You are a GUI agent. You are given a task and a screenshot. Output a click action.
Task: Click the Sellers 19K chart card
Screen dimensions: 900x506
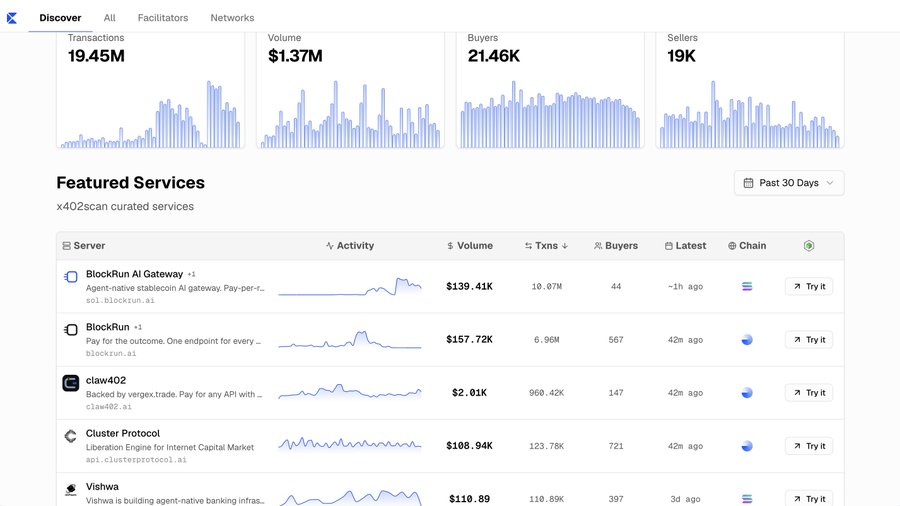(750, 90)
